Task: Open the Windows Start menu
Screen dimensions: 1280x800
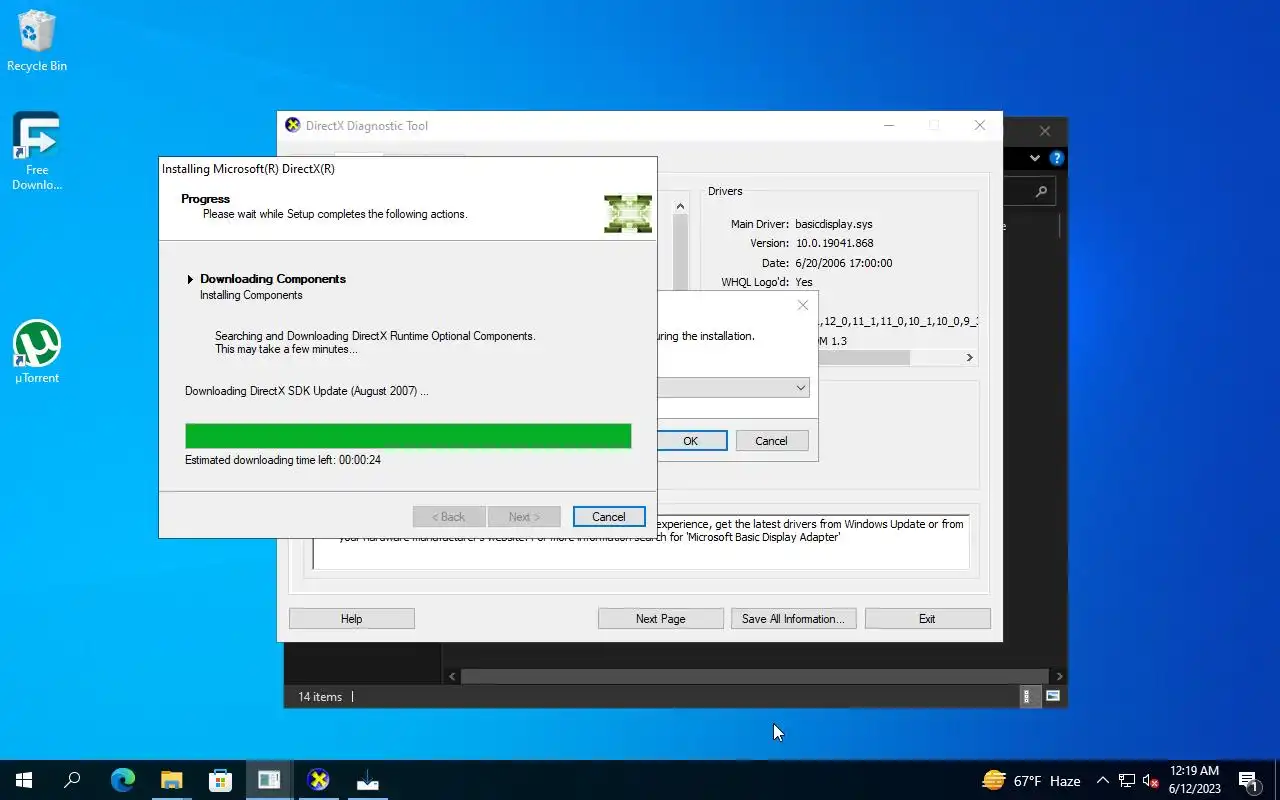Action: pos(24,780)
